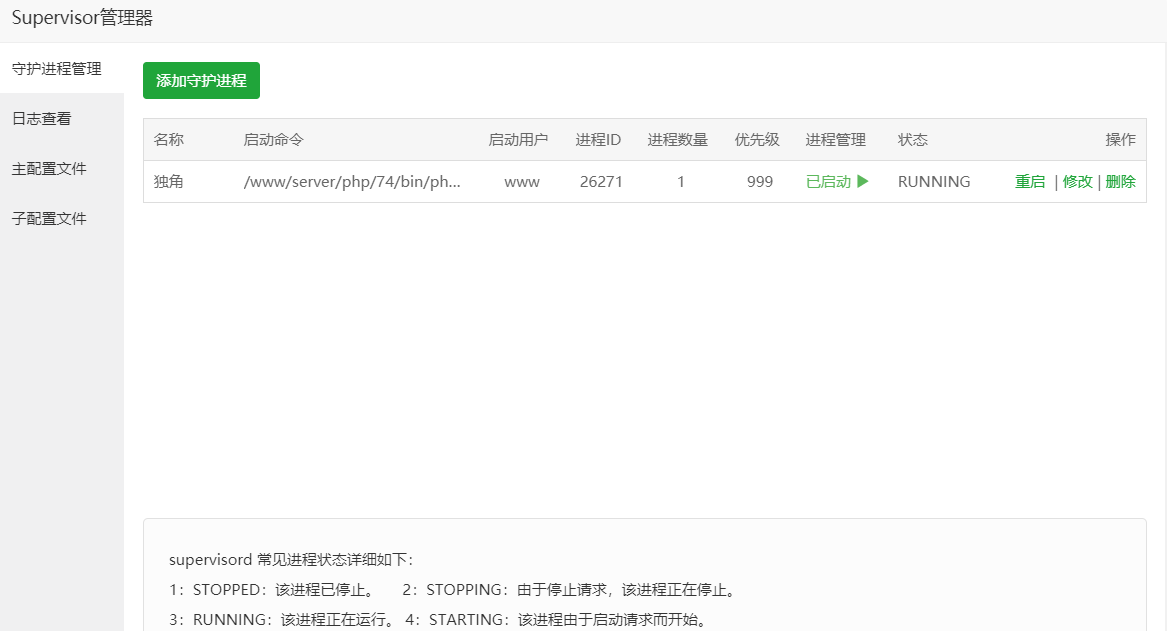This screenshot has height=631, width=1167.
Task: Click the 1：STOPPED description text
Action: 272,590
